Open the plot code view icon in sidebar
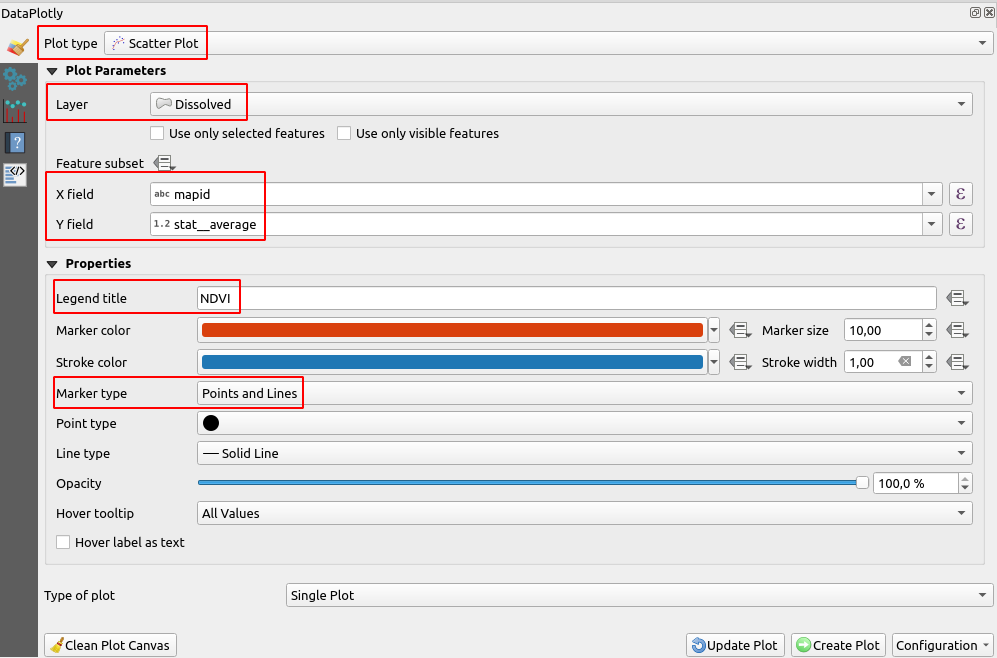This screenshot has width=997, height=658. point(15,173)
